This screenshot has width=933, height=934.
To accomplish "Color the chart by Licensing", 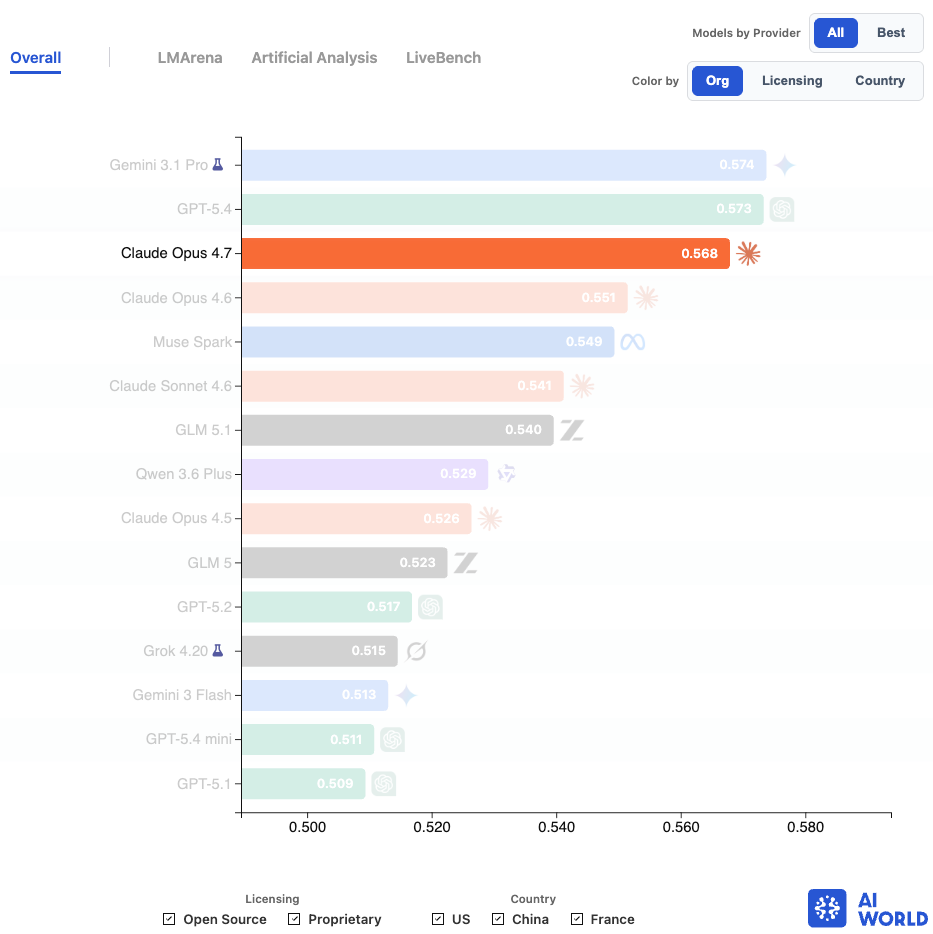I will [x=792, y=81].
